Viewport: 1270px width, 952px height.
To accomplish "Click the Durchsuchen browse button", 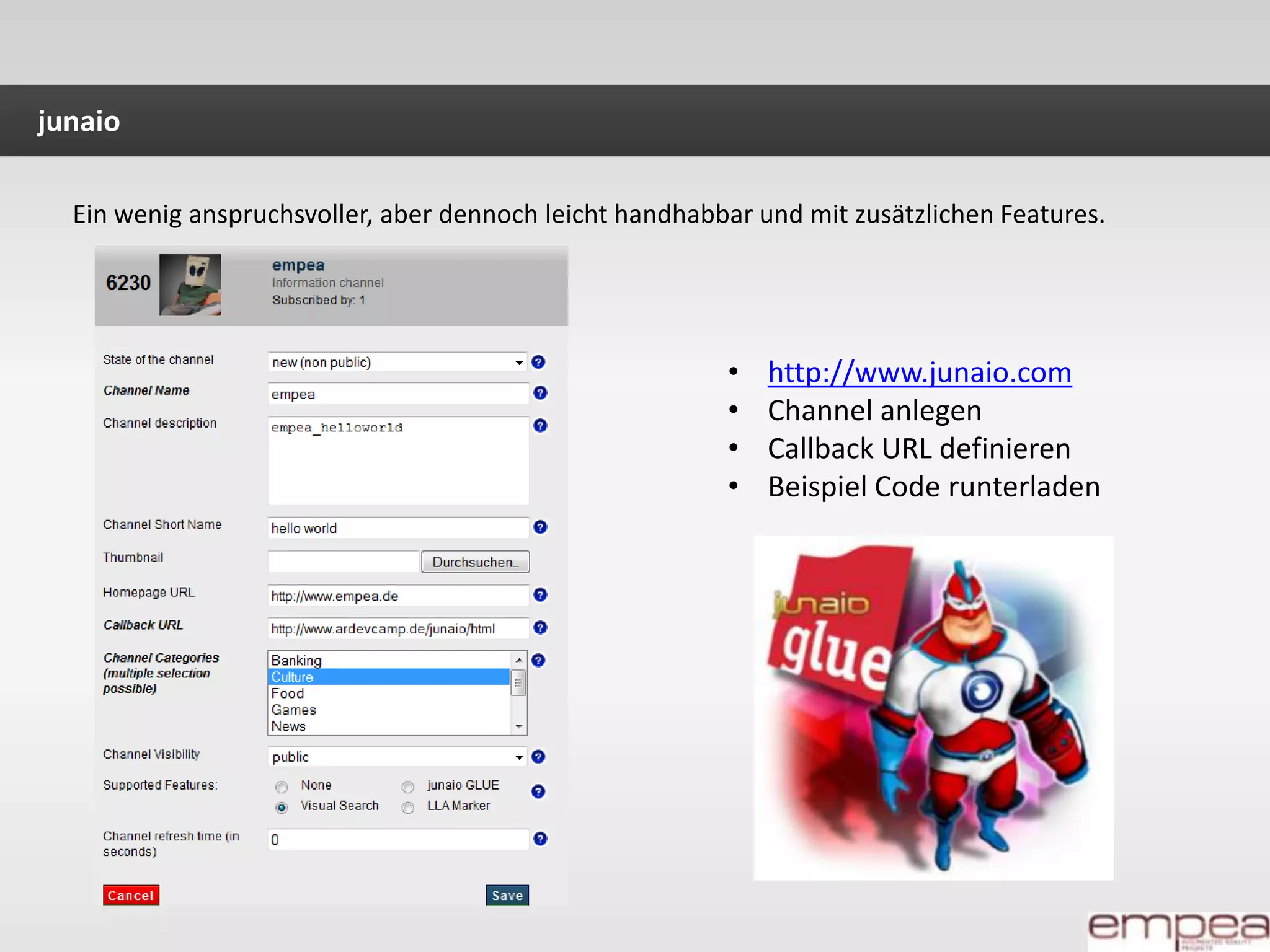I will click(x=476, y=562).
